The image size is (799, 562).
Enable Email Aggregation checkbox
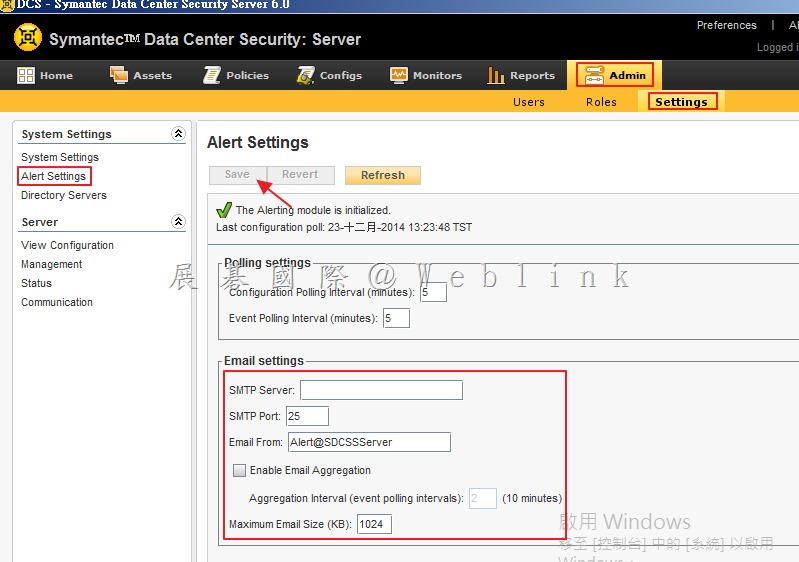pos(239,470)
